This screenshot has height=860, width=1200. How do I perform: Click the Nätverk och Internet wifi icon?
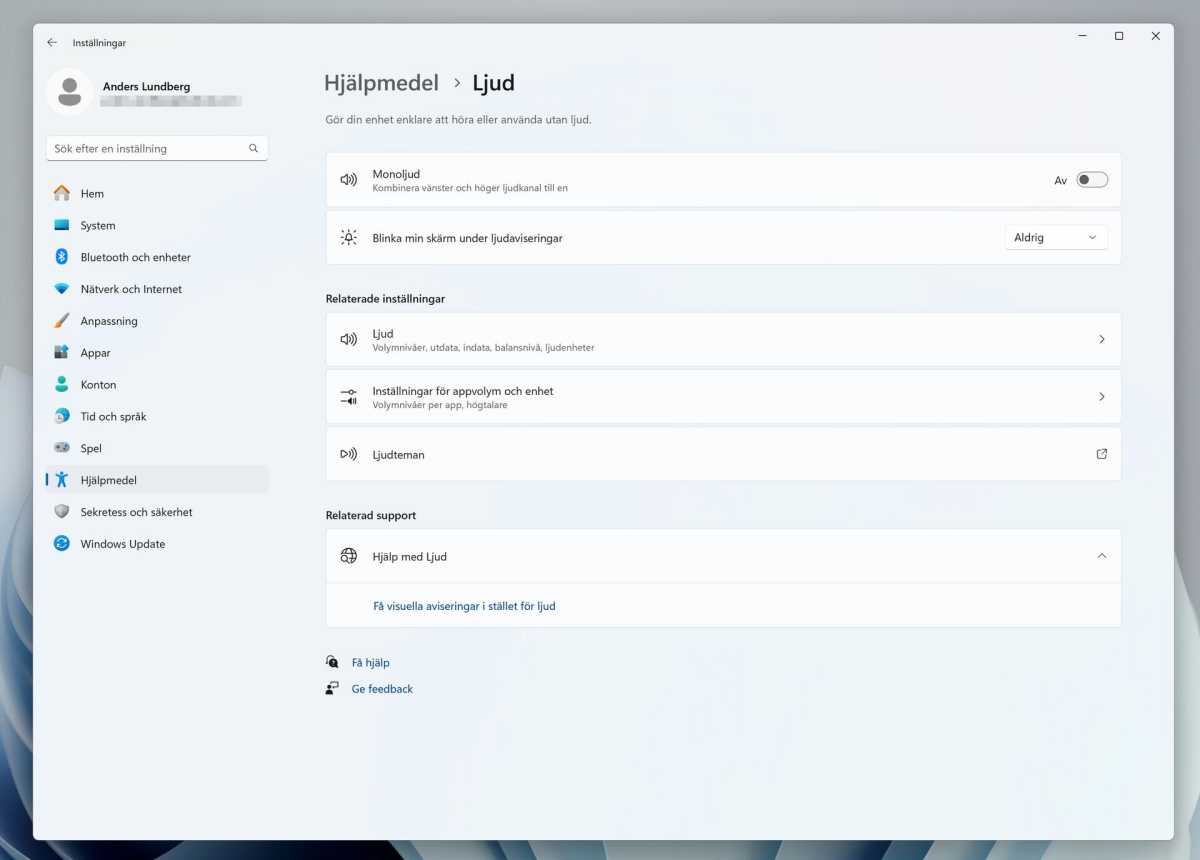62,289
